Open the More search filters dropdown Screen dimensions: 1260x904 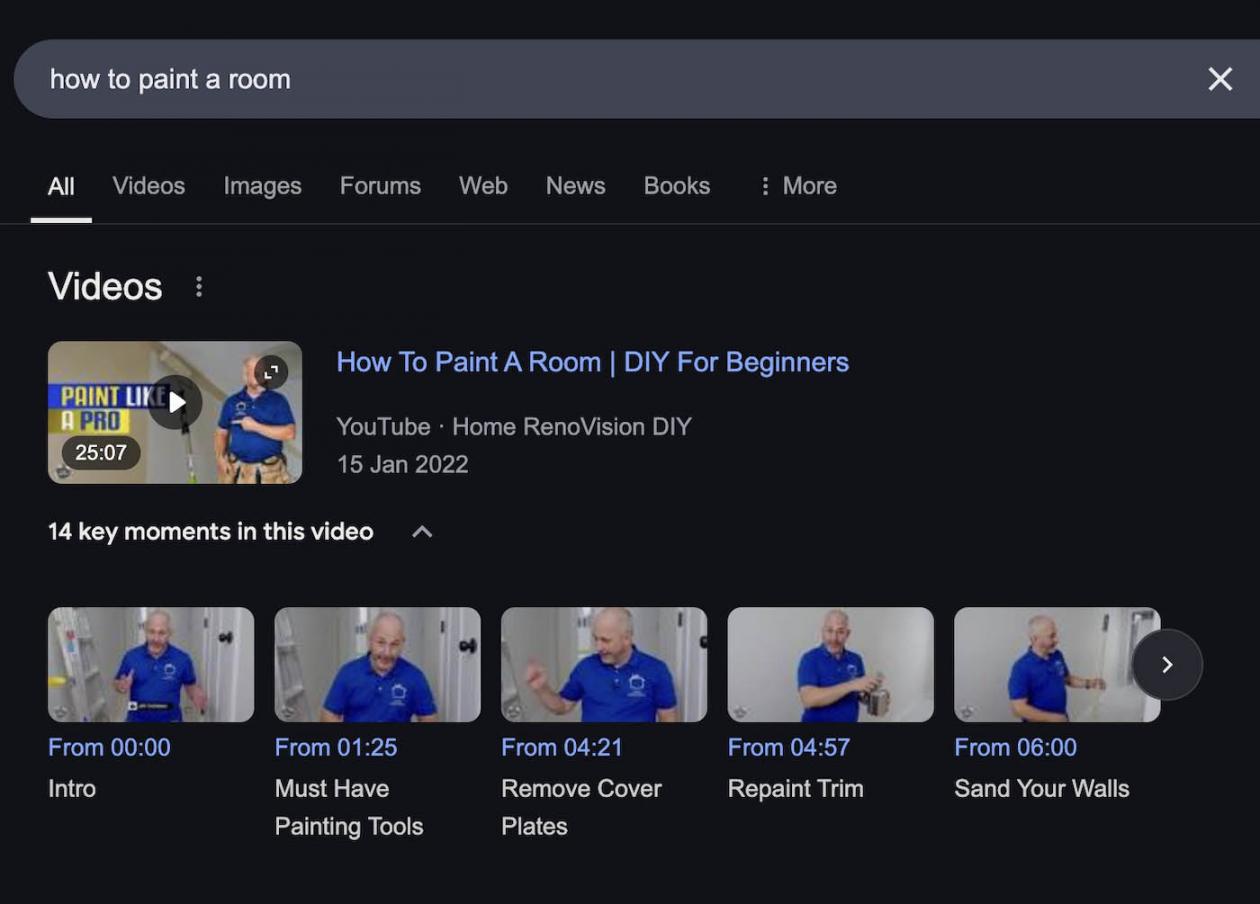point(797,186)
